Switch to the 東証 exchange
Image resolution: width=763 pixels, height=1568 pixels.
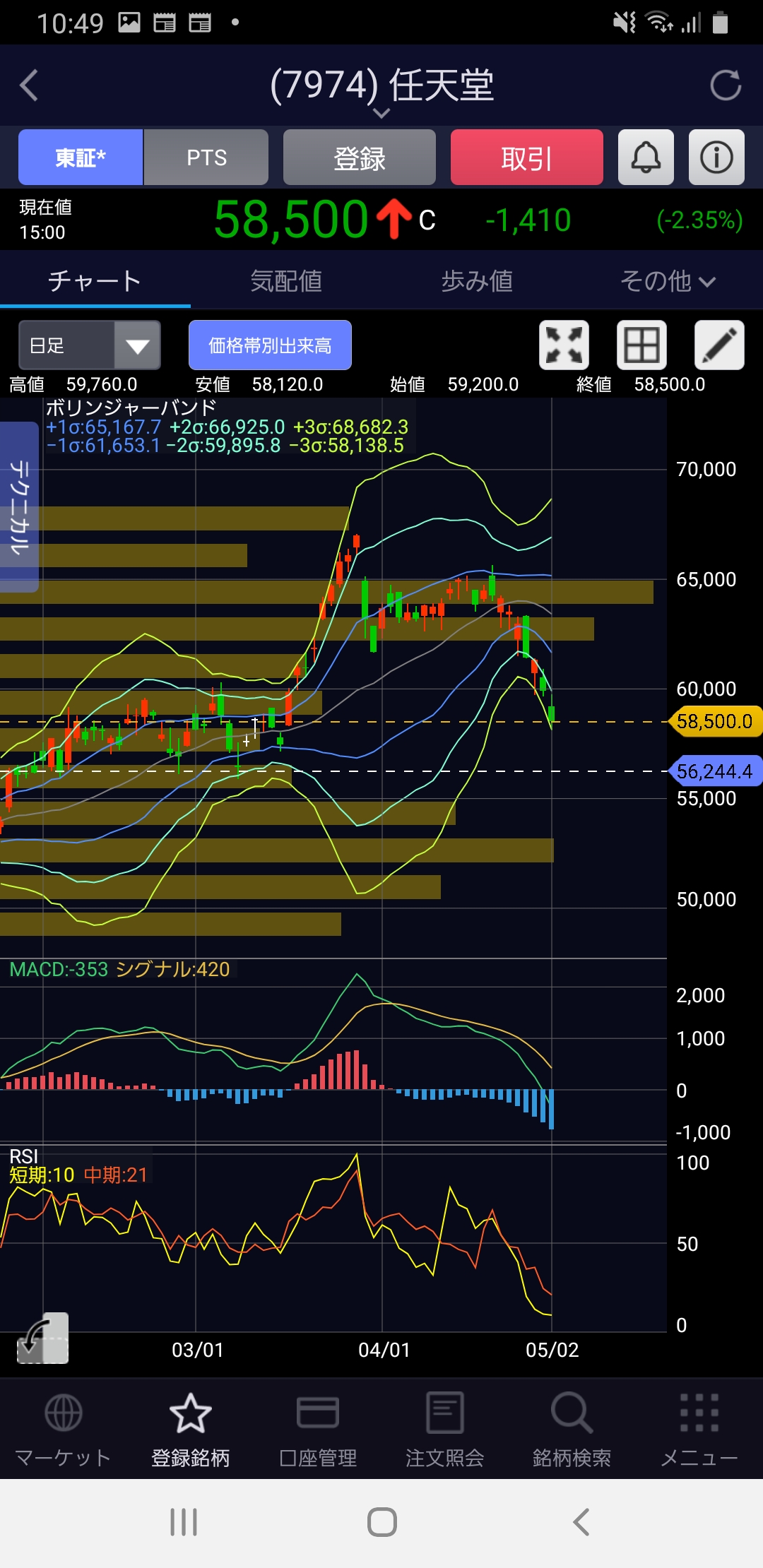click(81, 158)
